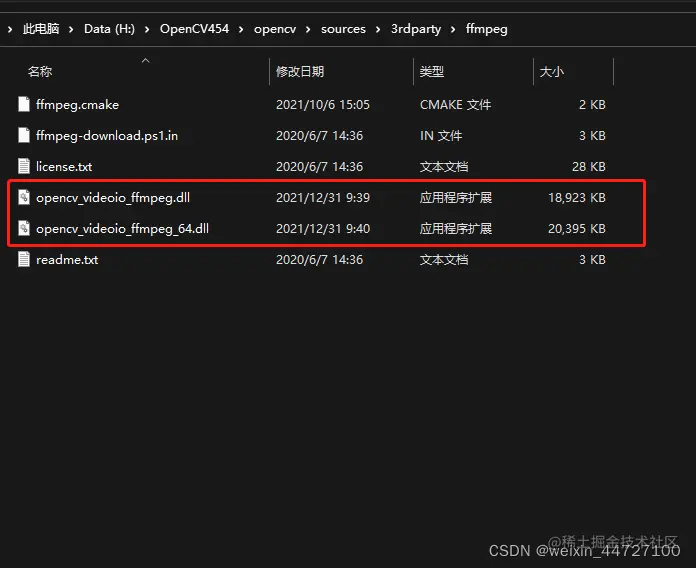Sort by 名称 column header
This screenshot has height=568, width=696.
(x=40, y=71)
